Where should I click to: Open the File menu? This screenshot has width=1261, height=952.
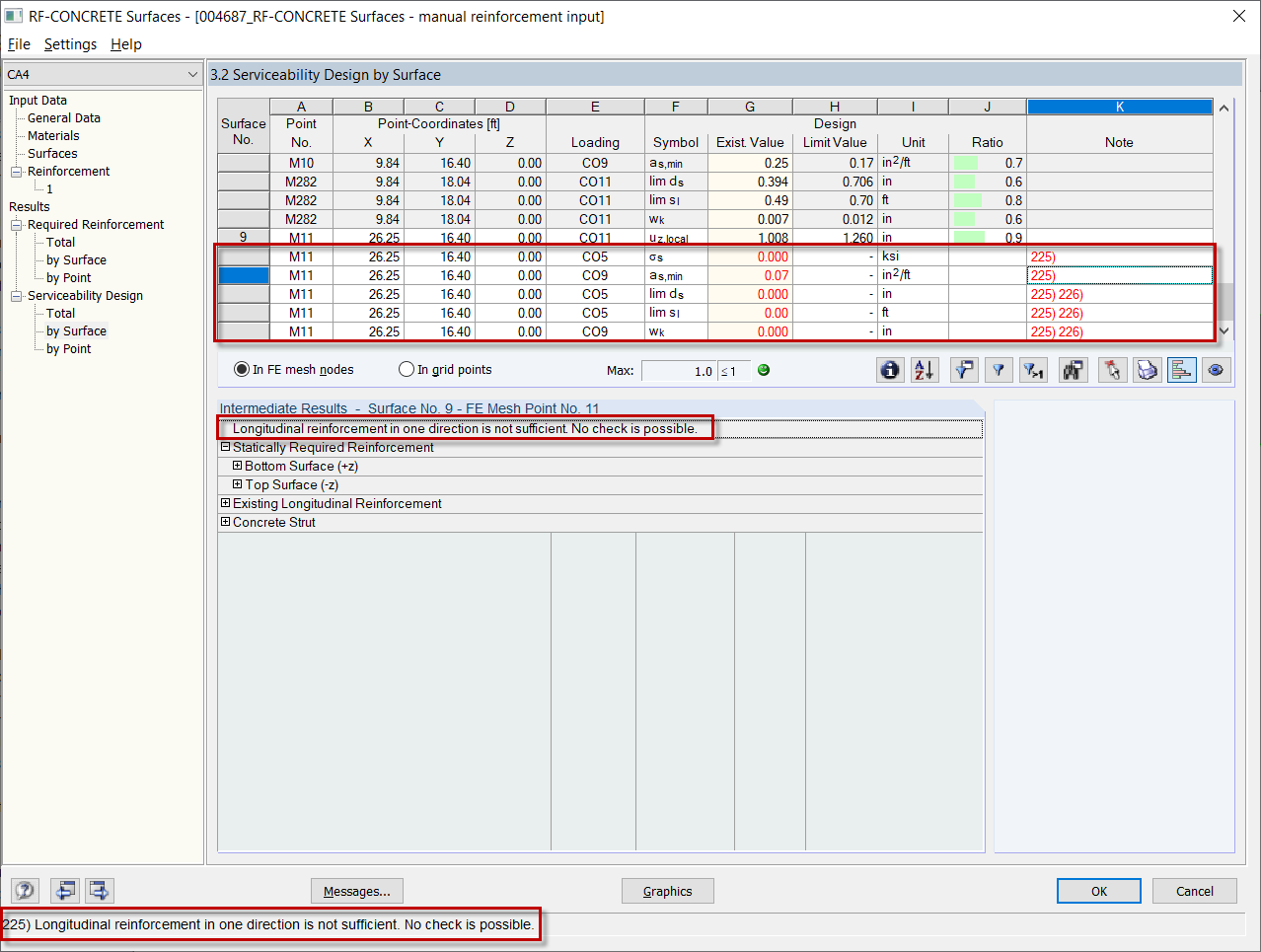click(x=18, y=44)
